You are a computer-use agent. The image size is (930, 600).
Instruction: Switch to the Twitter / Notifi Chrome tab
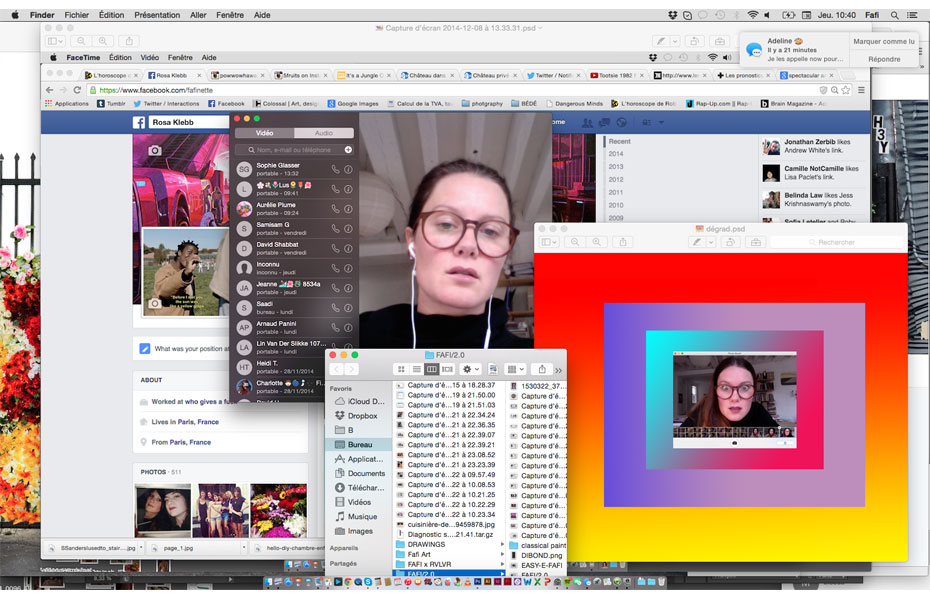point(554,75)
